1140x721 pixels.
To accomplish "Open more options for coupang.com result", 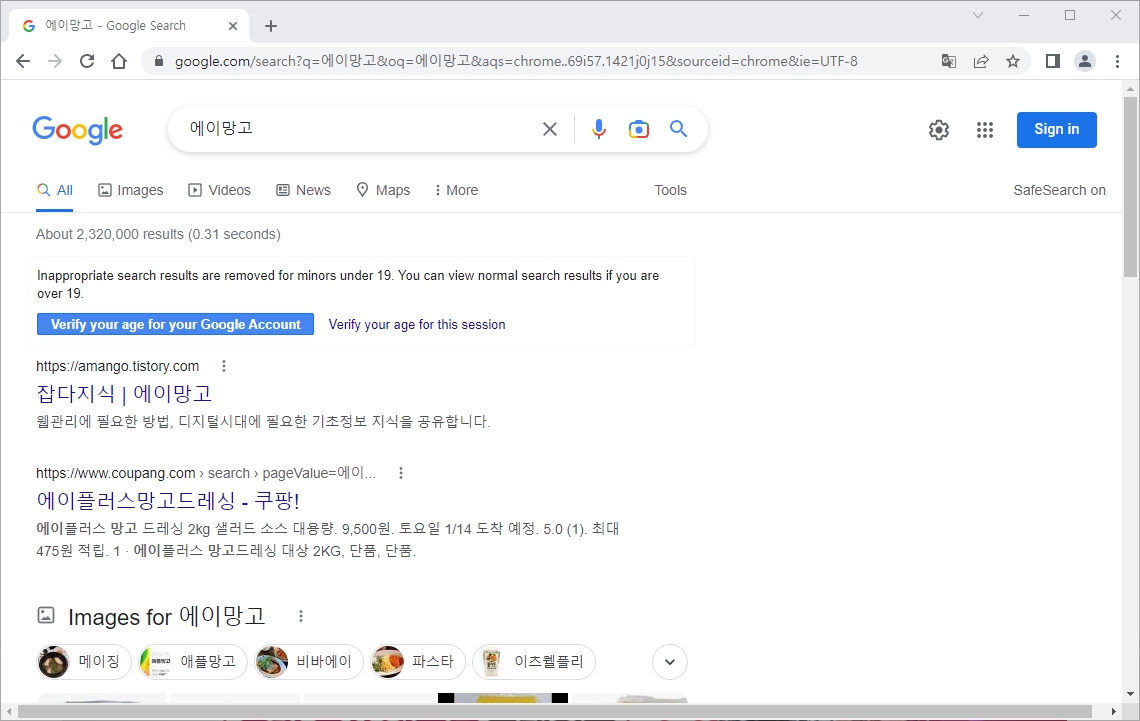I will coord(401,473).
